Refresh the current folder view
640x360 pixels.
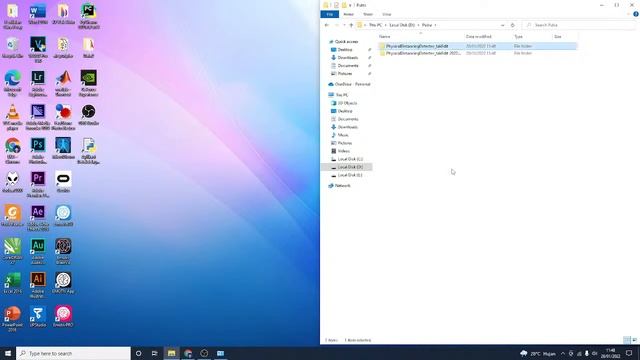(x=513, y=25)
